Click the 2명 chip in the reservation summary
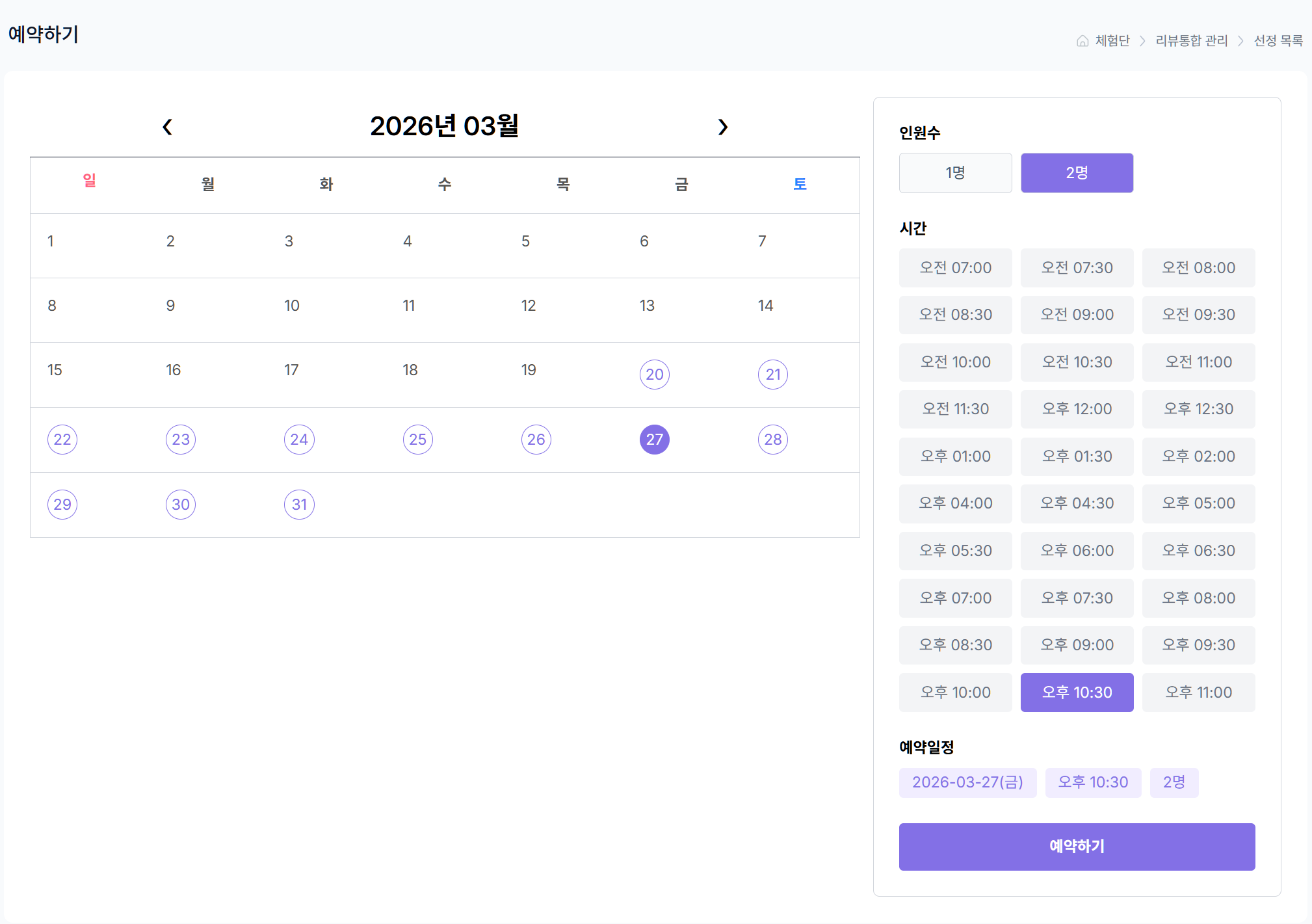The width and height of the screenshot is (1312, 924). point(1174,782)
